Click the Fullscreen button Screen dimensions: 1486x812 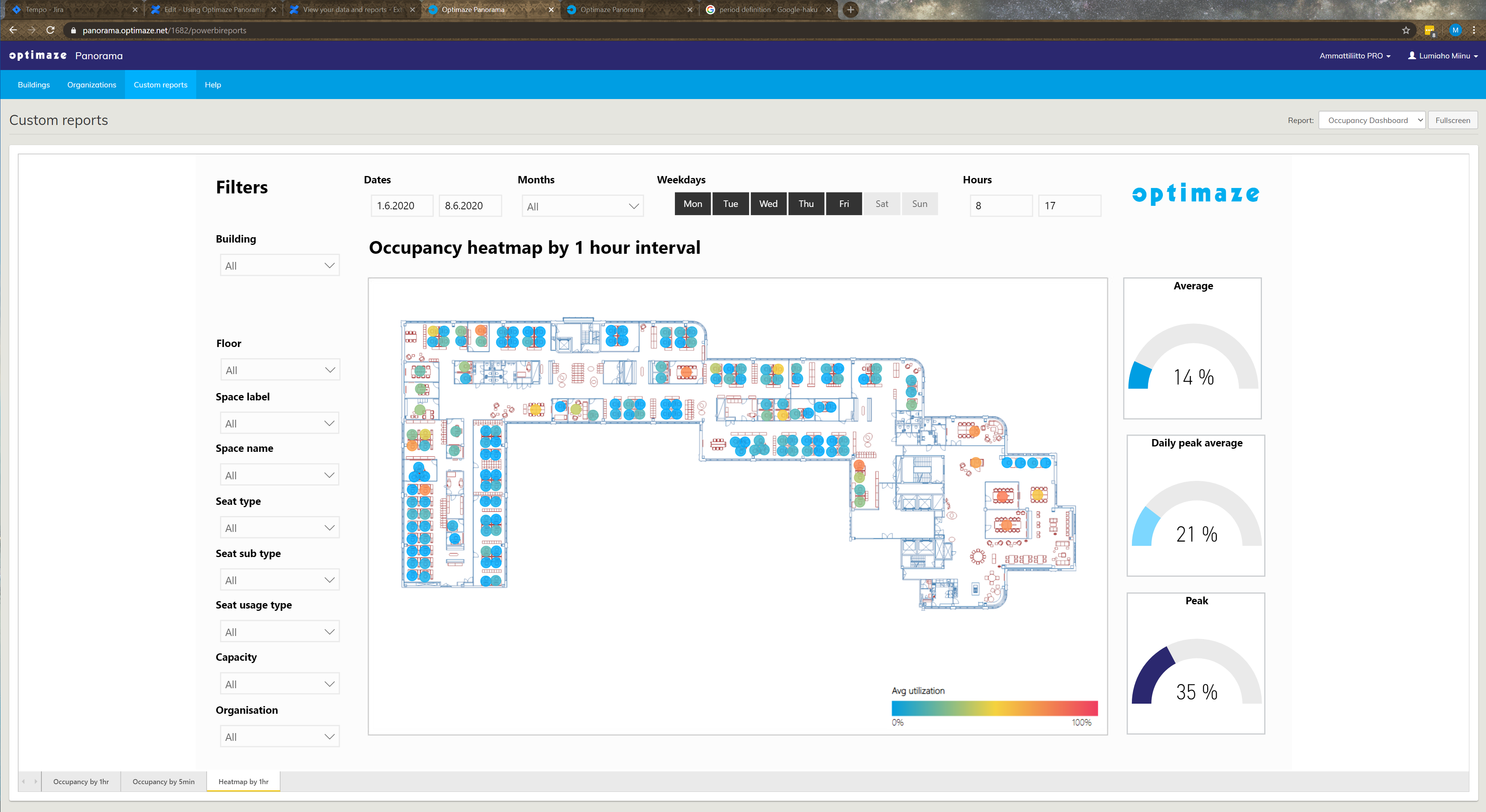[1452, 120]
